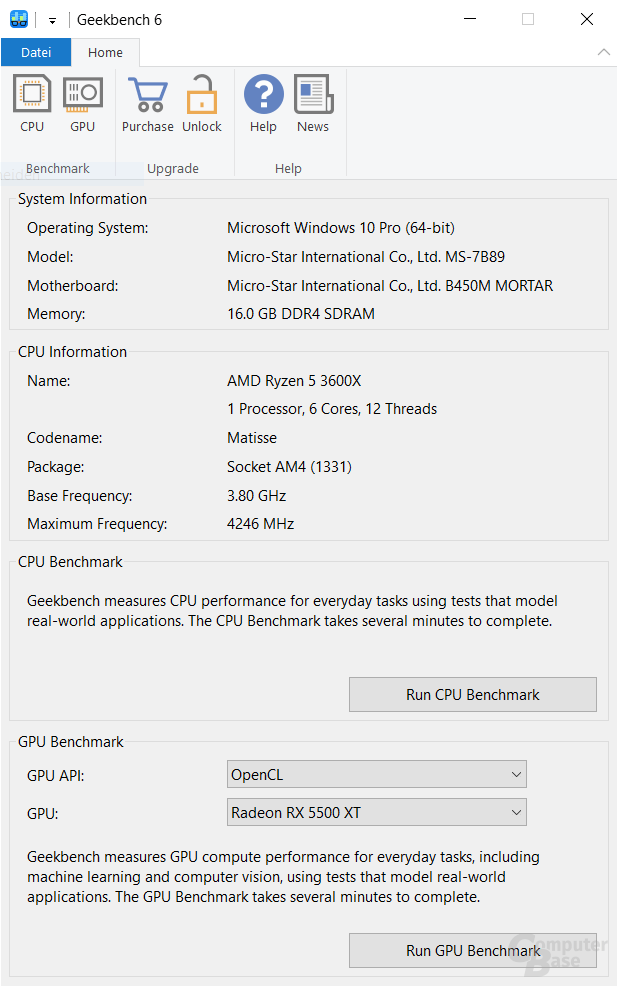Open quick access toolbar customize arrow

(x=52, y=21)
